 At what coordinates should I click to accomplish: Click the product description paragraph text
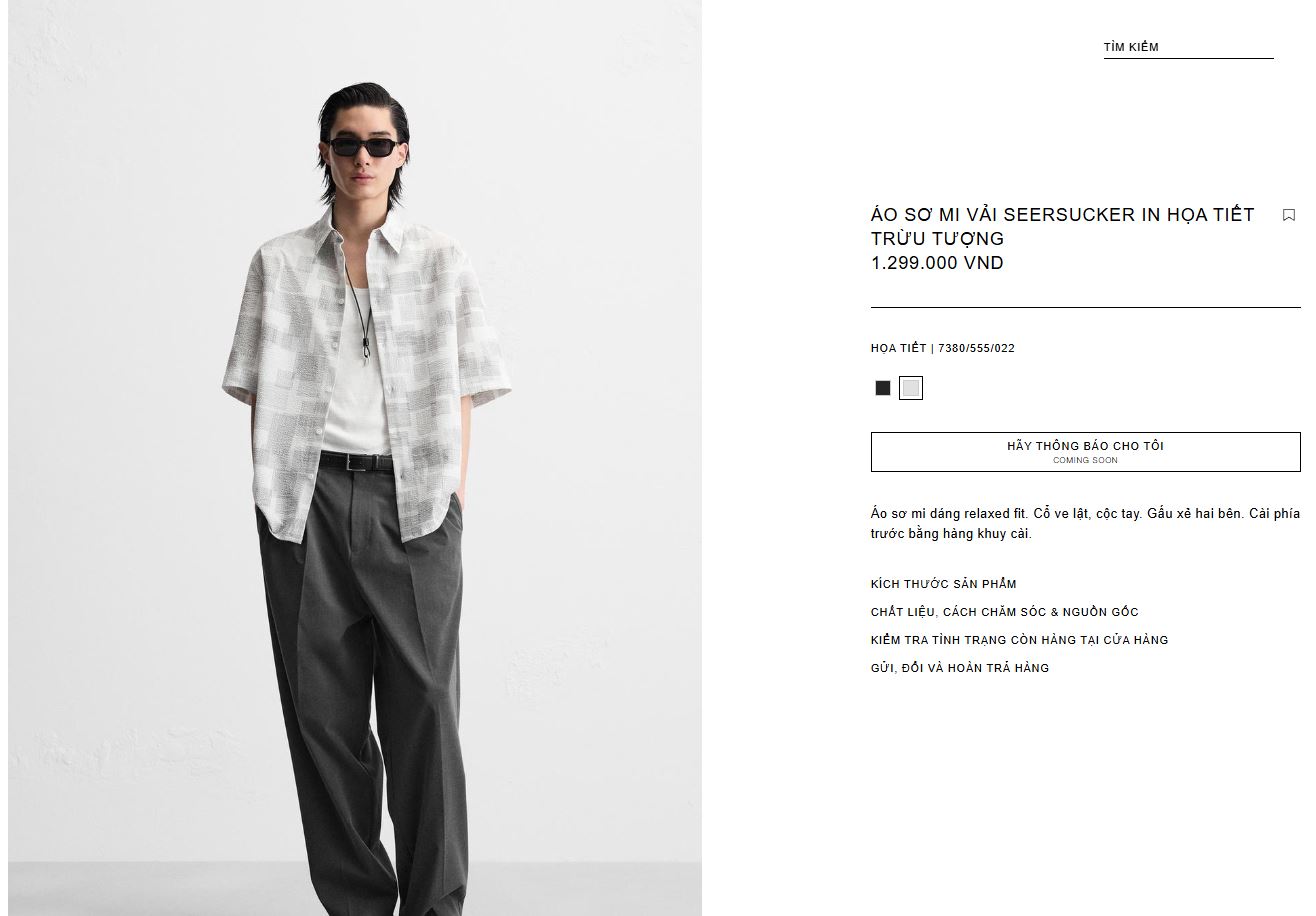[x=1086, y=523]
